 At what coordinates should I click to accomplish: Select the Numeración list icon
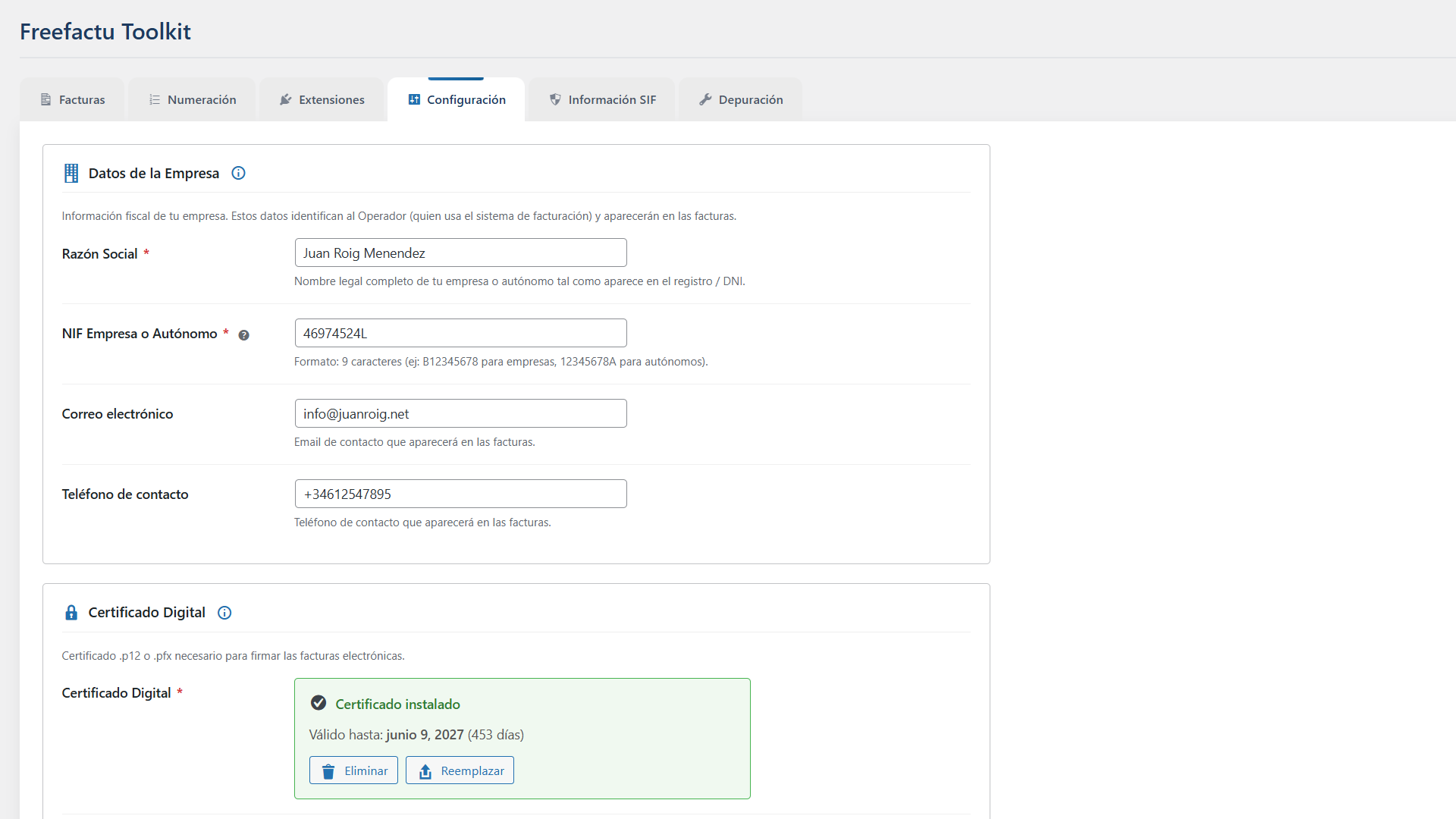pos(155,99)
